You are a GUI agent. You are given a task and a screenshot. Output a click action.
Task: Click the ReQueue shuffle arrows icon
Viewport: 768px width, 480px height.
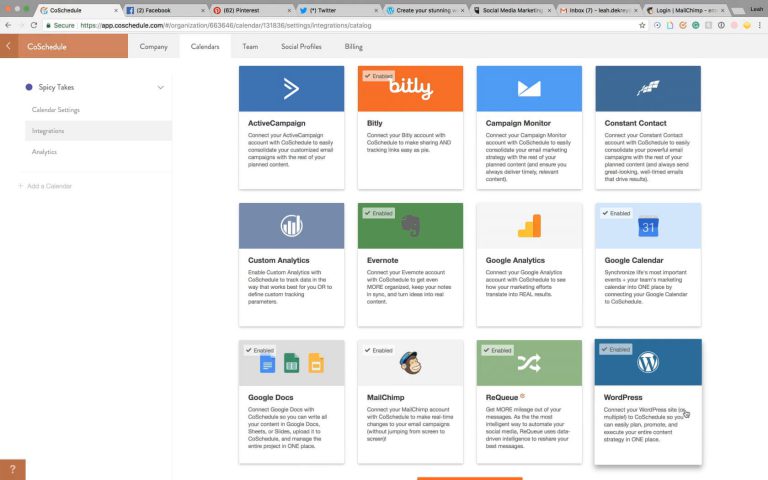tap(529, 363)
